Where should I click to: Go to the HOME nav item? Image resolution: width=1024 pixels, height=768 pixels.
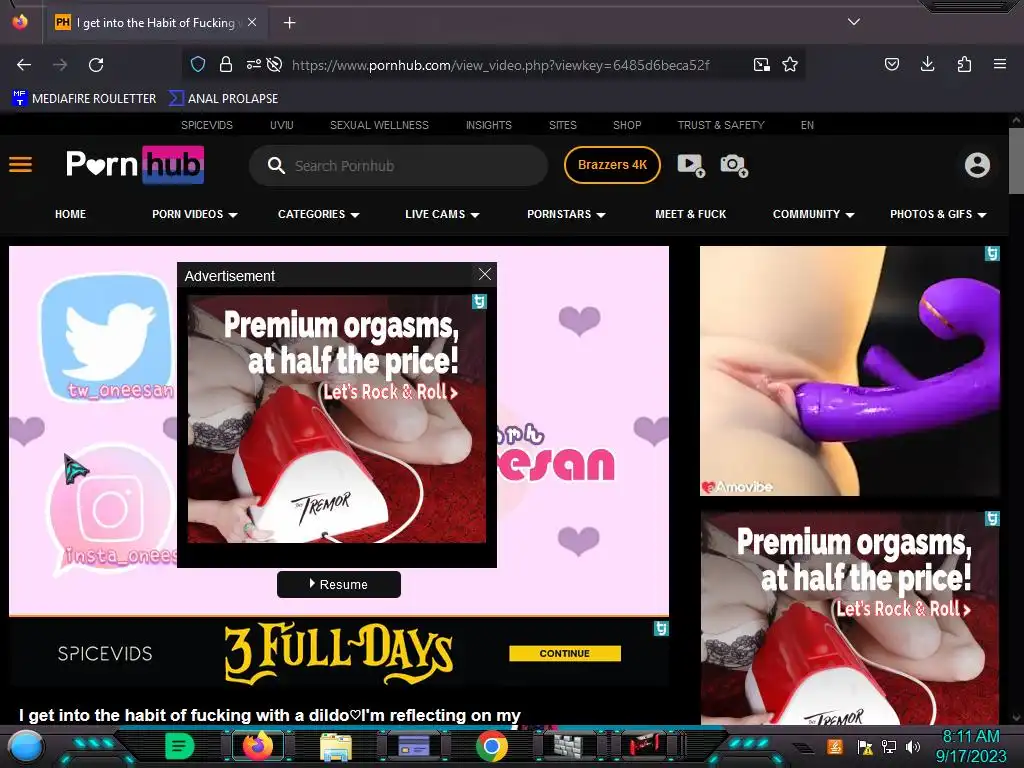click(x=71, y=214)
